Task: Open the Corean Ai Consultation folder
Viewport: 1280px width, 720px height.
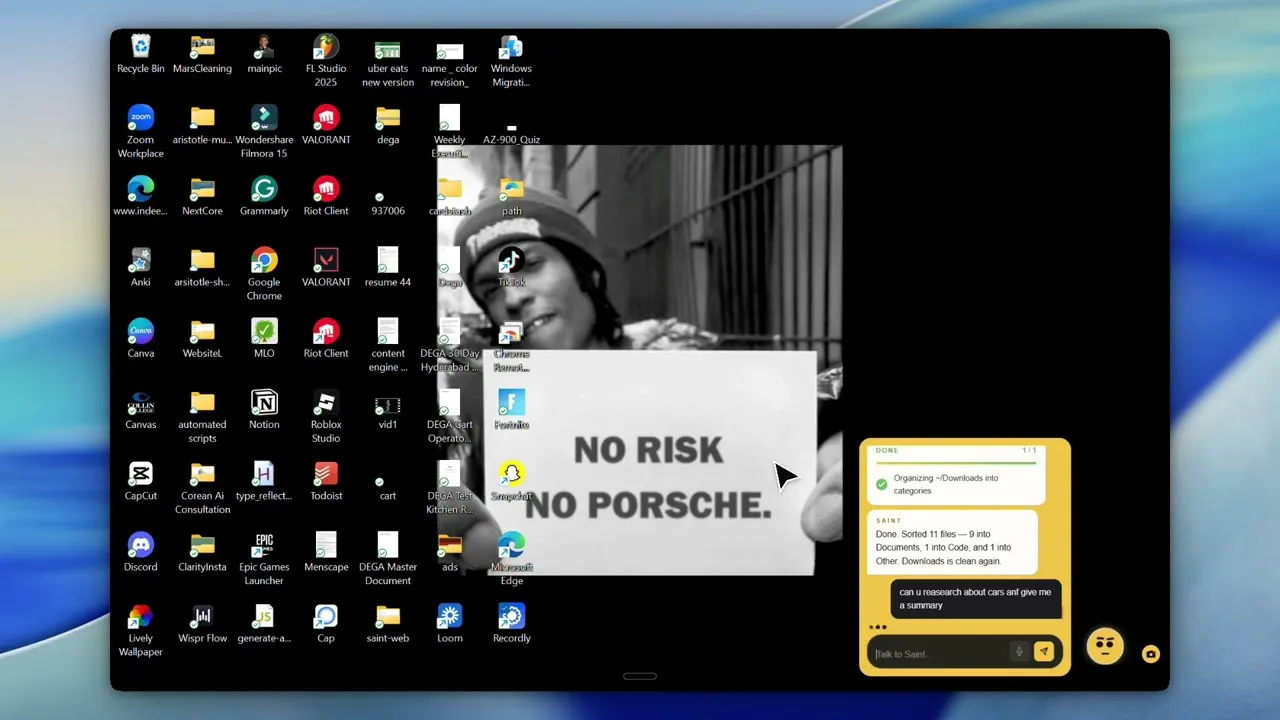Action: 203,487
